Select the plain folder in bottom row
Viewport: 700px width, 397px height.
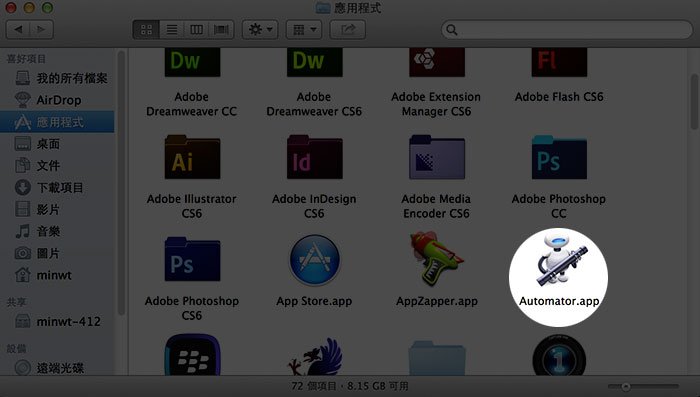click(x=437, y=357)
